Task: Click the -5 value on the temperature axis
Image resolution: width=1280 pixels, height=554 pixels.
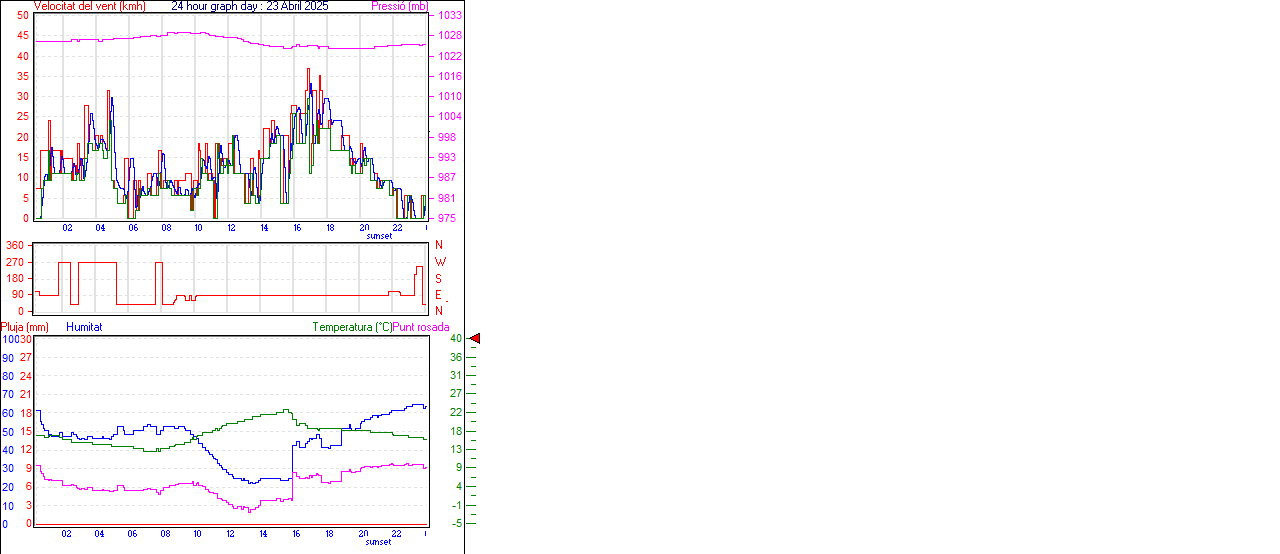Action: 457,523
